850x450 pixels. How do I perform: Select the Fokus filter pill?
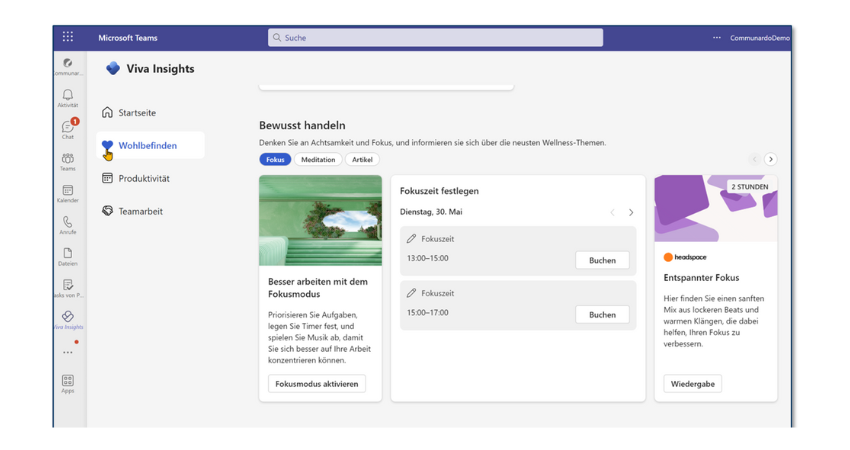coord(275,159)
